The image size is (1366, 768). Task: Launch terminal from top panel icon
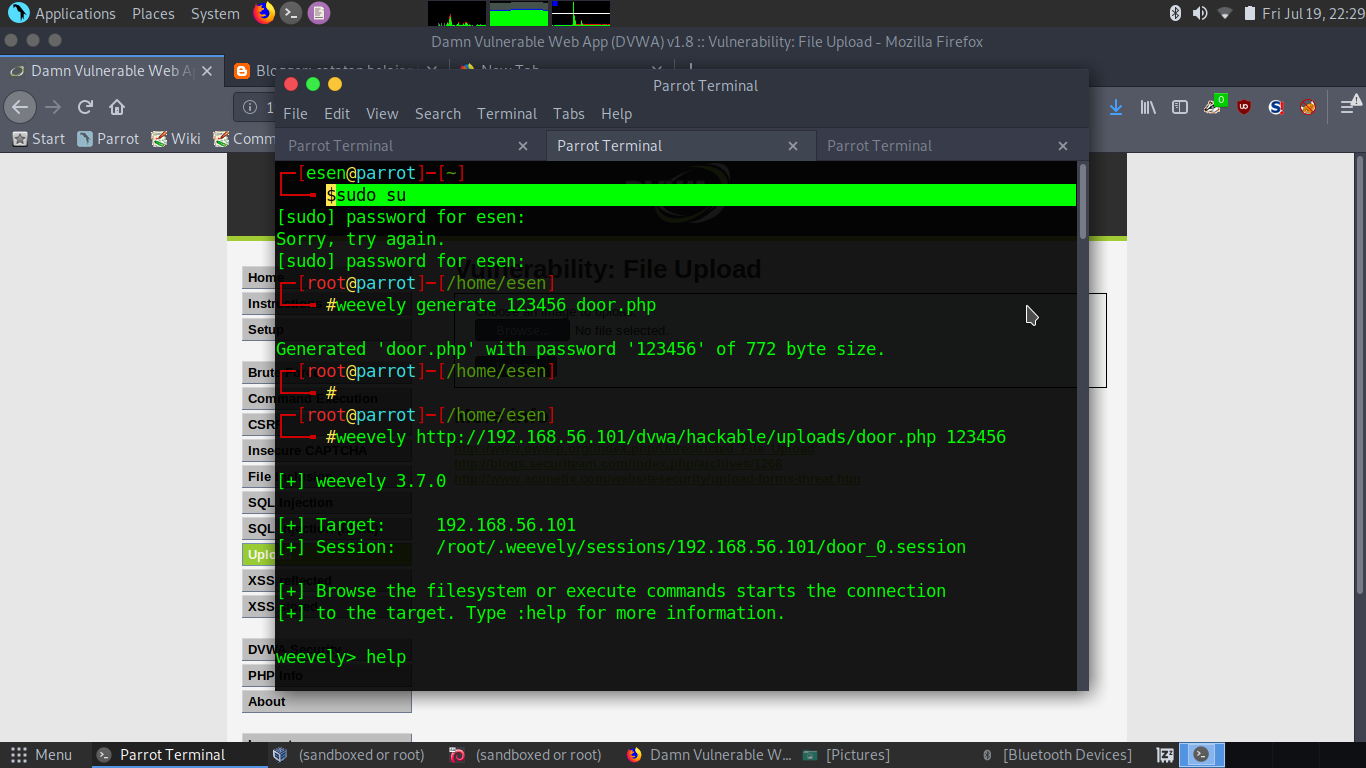[291, 13]
